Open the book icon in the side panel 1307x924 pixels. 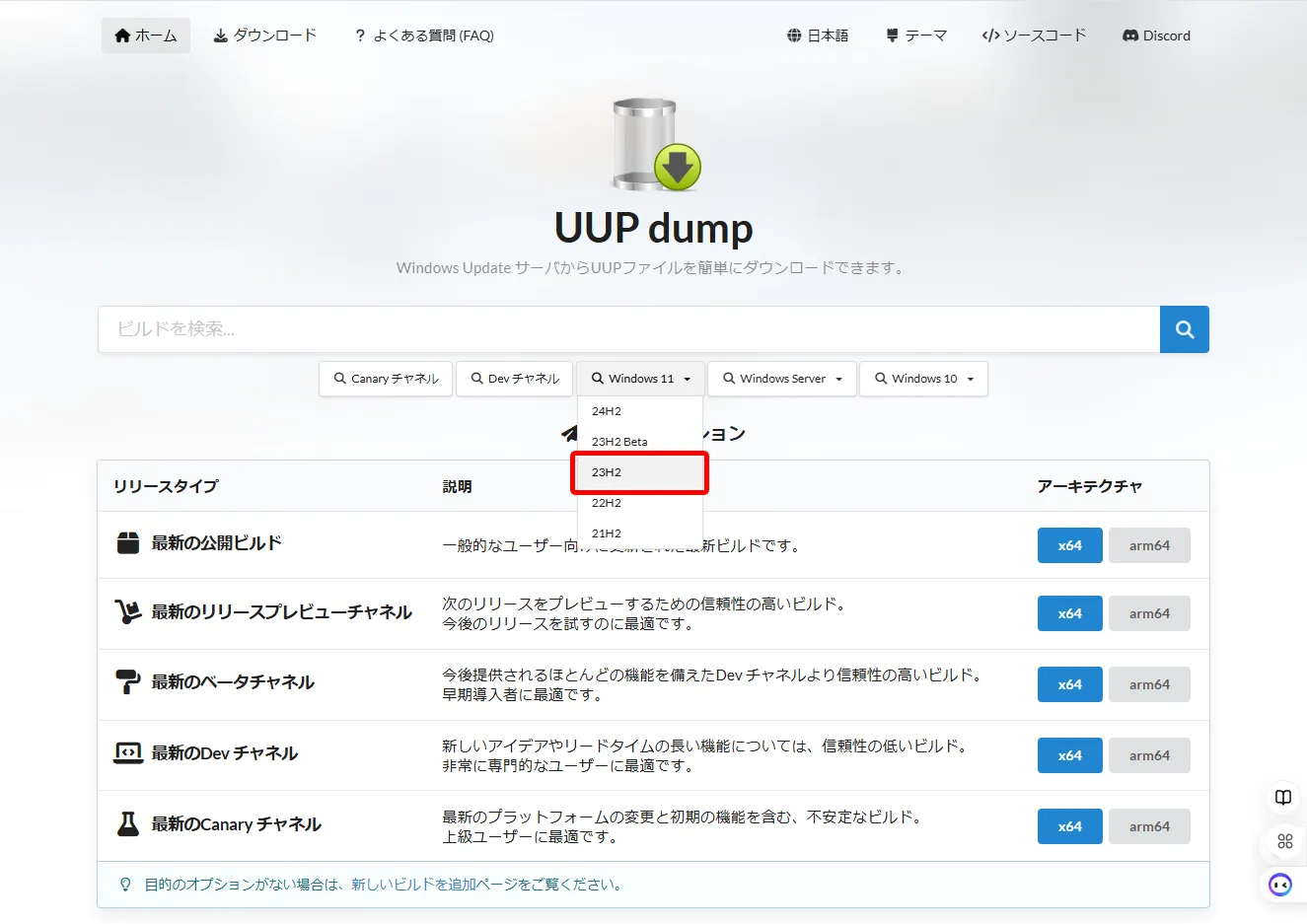pyautogui.click(x=1283, y=798)
